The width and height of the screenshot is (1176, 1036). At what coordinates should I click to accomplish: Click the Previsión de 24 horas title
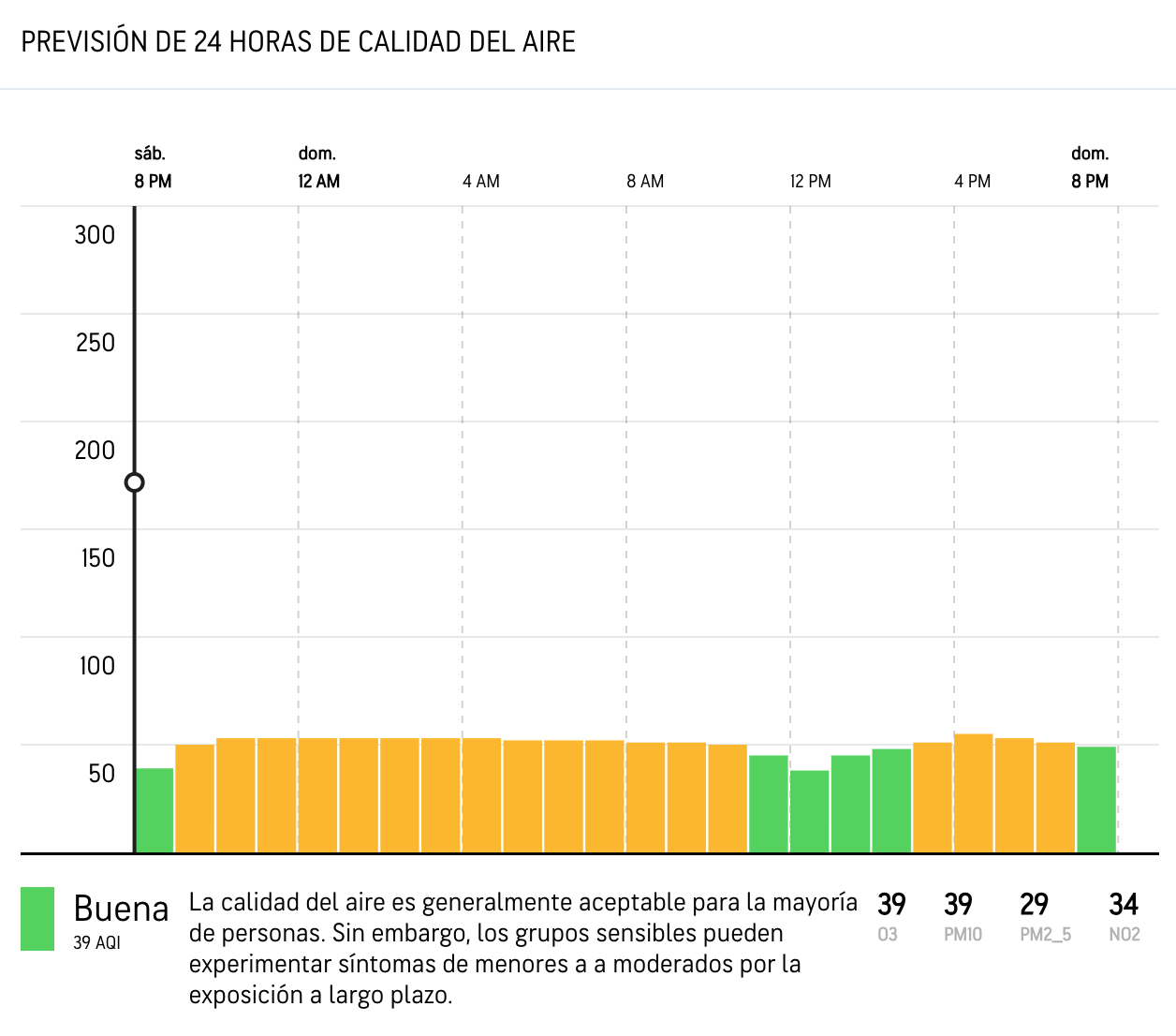tap(298, 42)
